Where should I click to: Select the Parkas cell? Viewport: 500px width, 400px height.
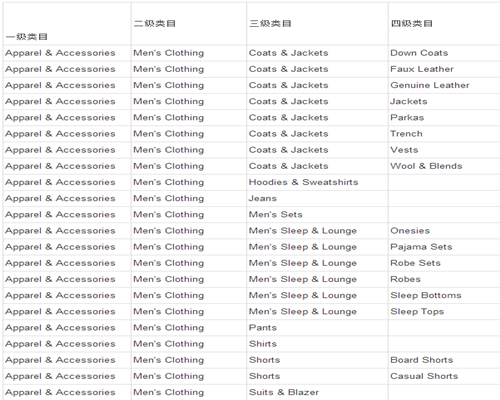click(x=444, y=118)
